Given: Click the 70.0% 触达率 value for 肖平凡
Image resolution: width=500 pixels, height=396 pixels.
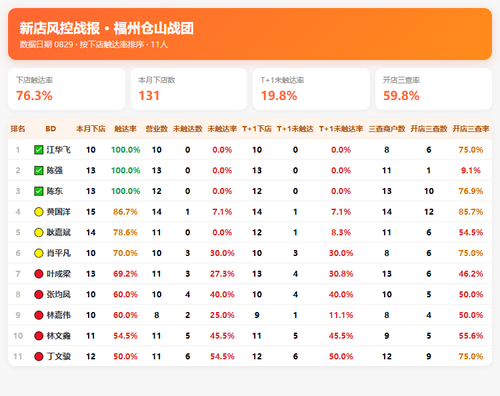Looking at the screenshot, I should coord(125,253).
